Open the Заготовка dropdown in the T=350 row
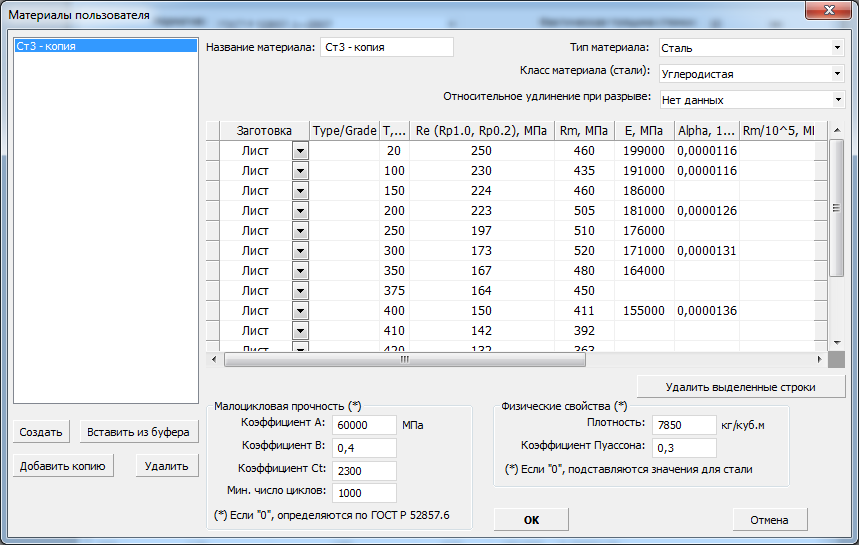 tap(300, 271)
